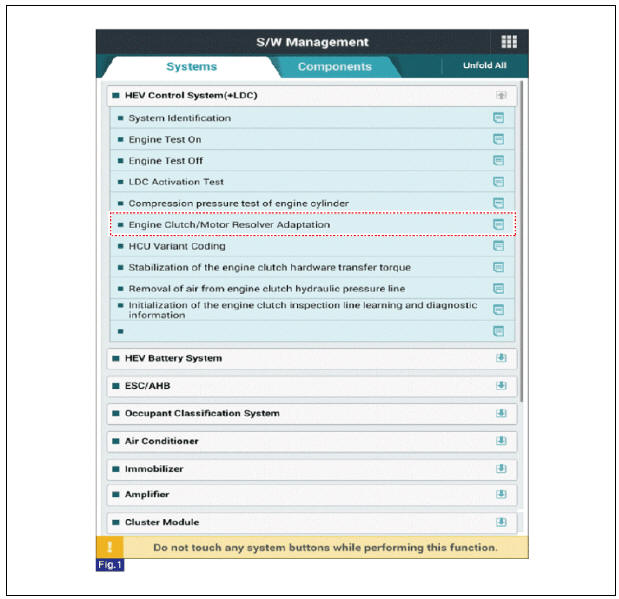Select Compression pressure test of engine cylinder
Viewport: 619px width, 599px height.
[x=312, y=203]
